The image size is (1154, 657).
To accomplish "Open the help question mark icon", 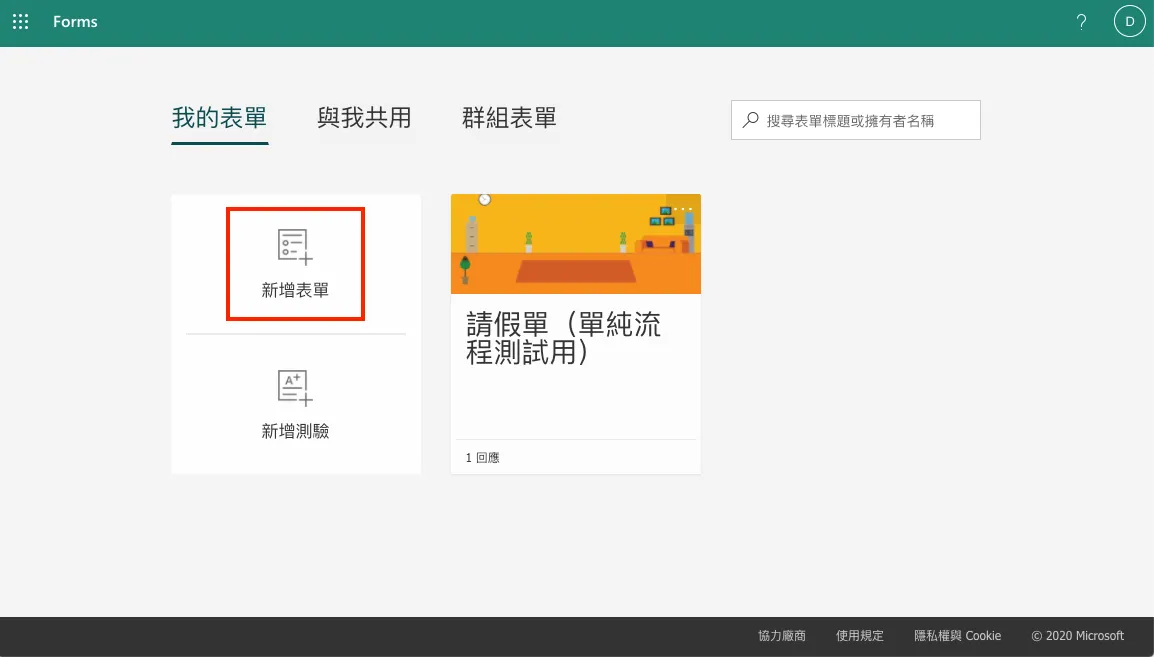I will [1081, 22].
